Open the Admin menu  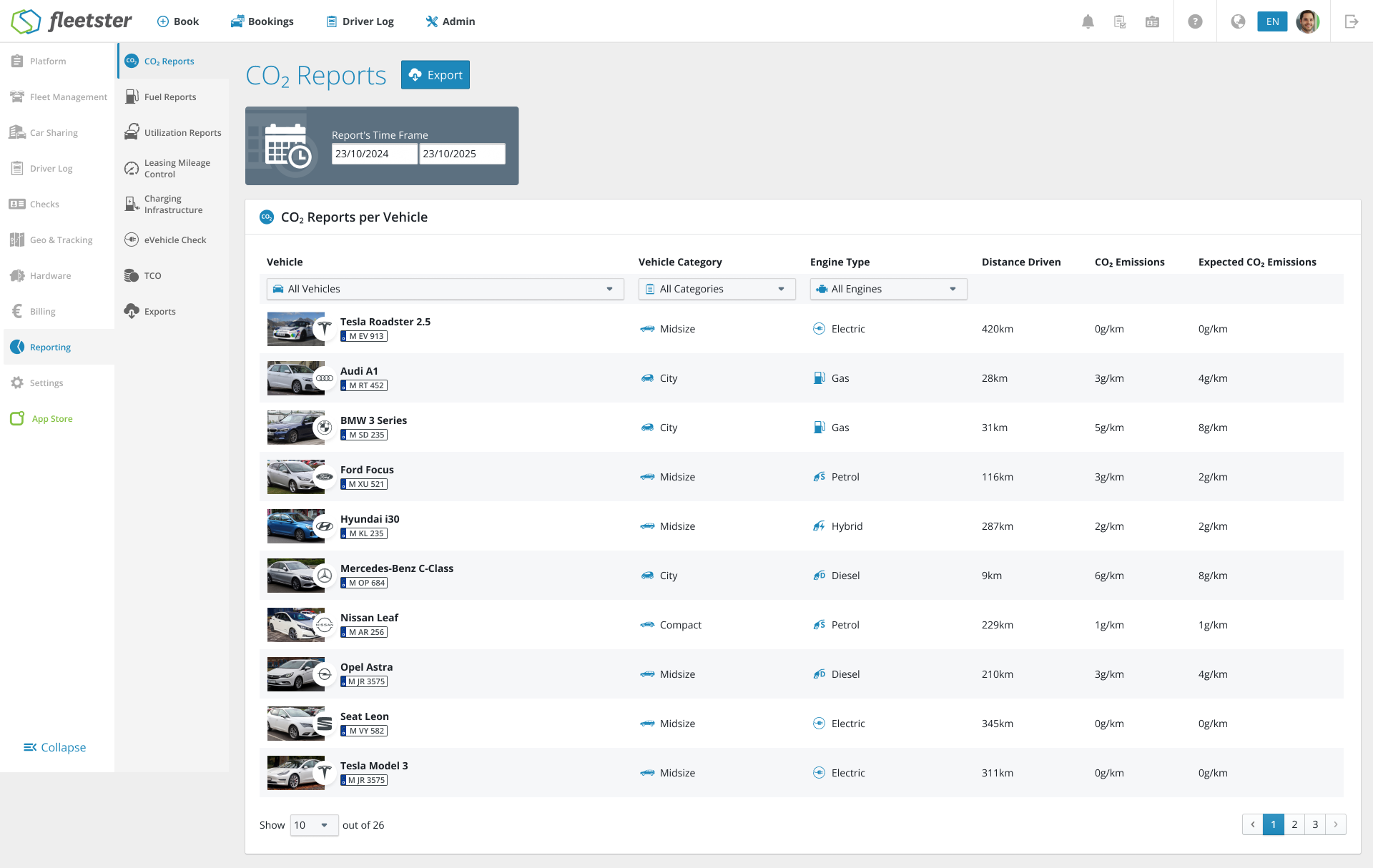click(x=450, y=21)
